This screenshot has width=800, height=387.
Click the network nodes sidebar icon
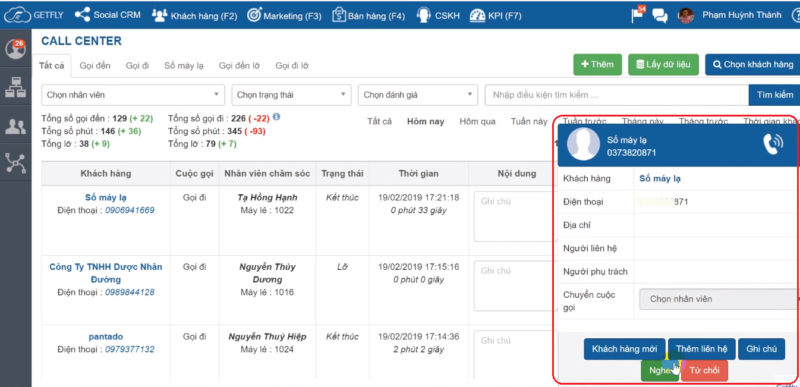coord(15,163)
